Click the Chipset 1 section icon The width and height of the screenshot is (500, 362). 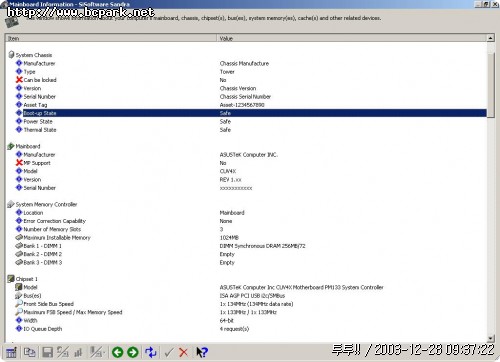11,279
